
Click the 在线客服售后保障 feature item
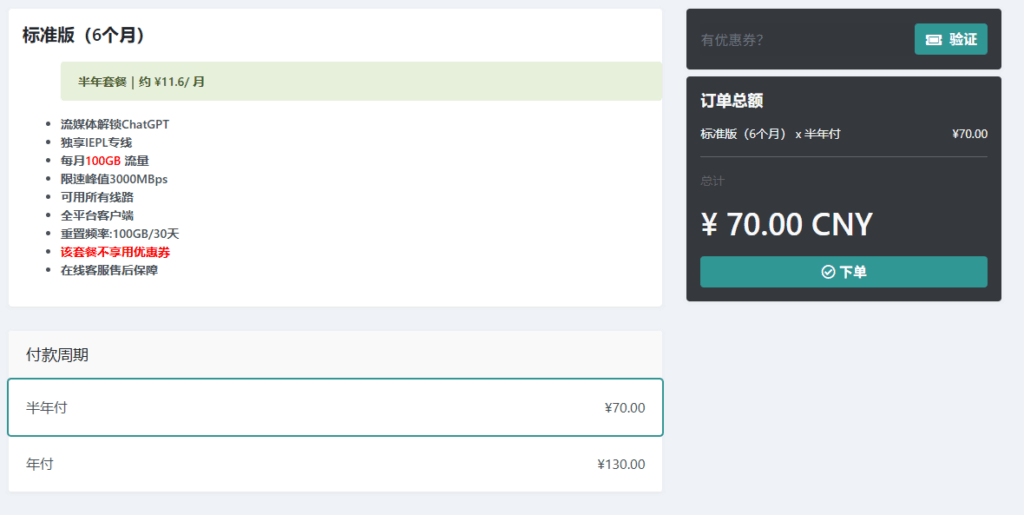click(x=109, y=270)
